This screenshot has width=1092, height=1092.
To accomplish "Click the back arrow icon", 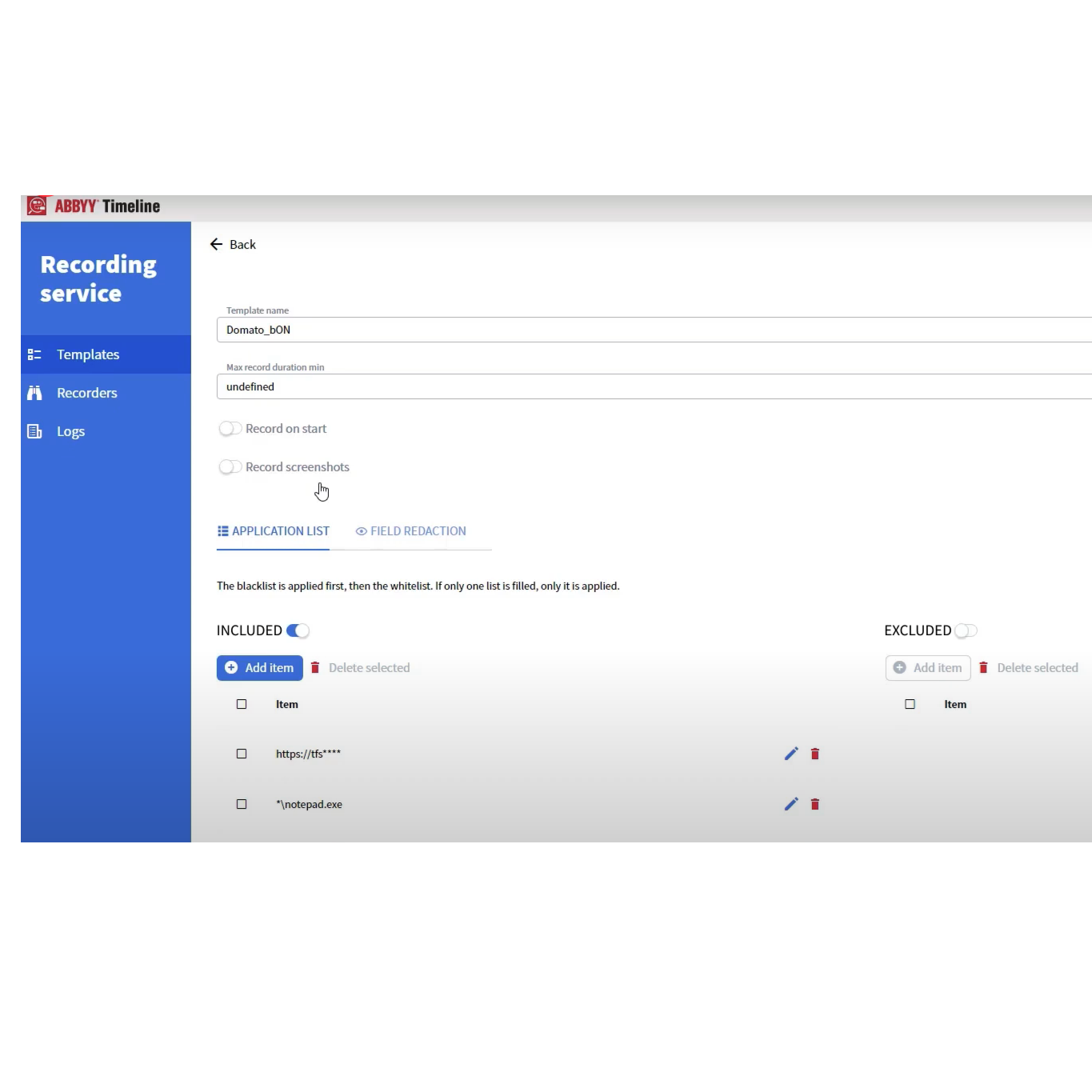I will click(x=216, y=245).
